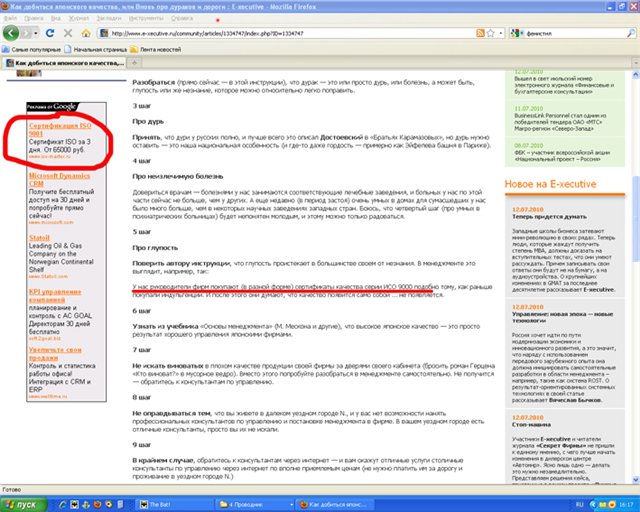Image resolution: width=640 pixels, height=512 pixels.
Task: Open the '4 Проводник' taskbar group
Action: click(x=255, y=505)
